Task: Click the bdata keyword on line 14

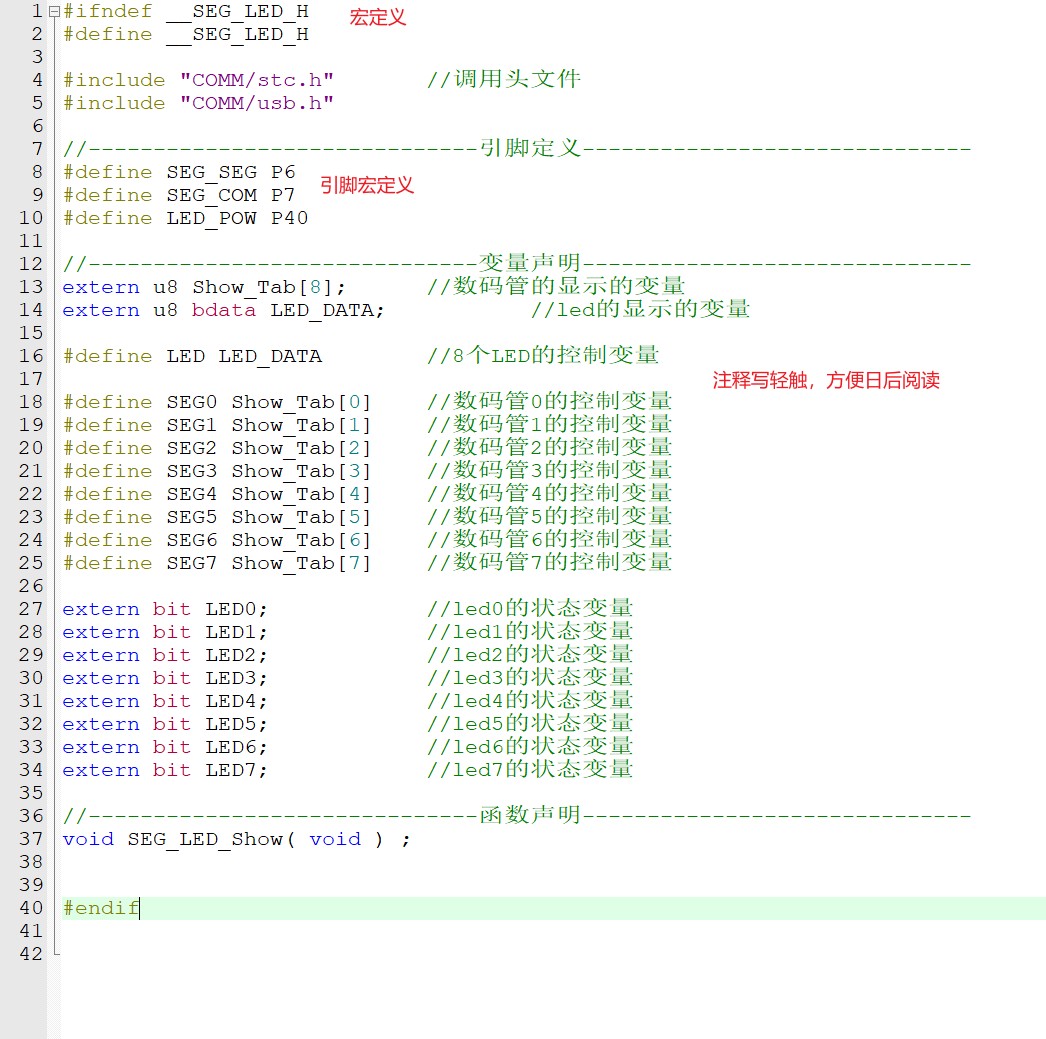Action: point(223,310)
